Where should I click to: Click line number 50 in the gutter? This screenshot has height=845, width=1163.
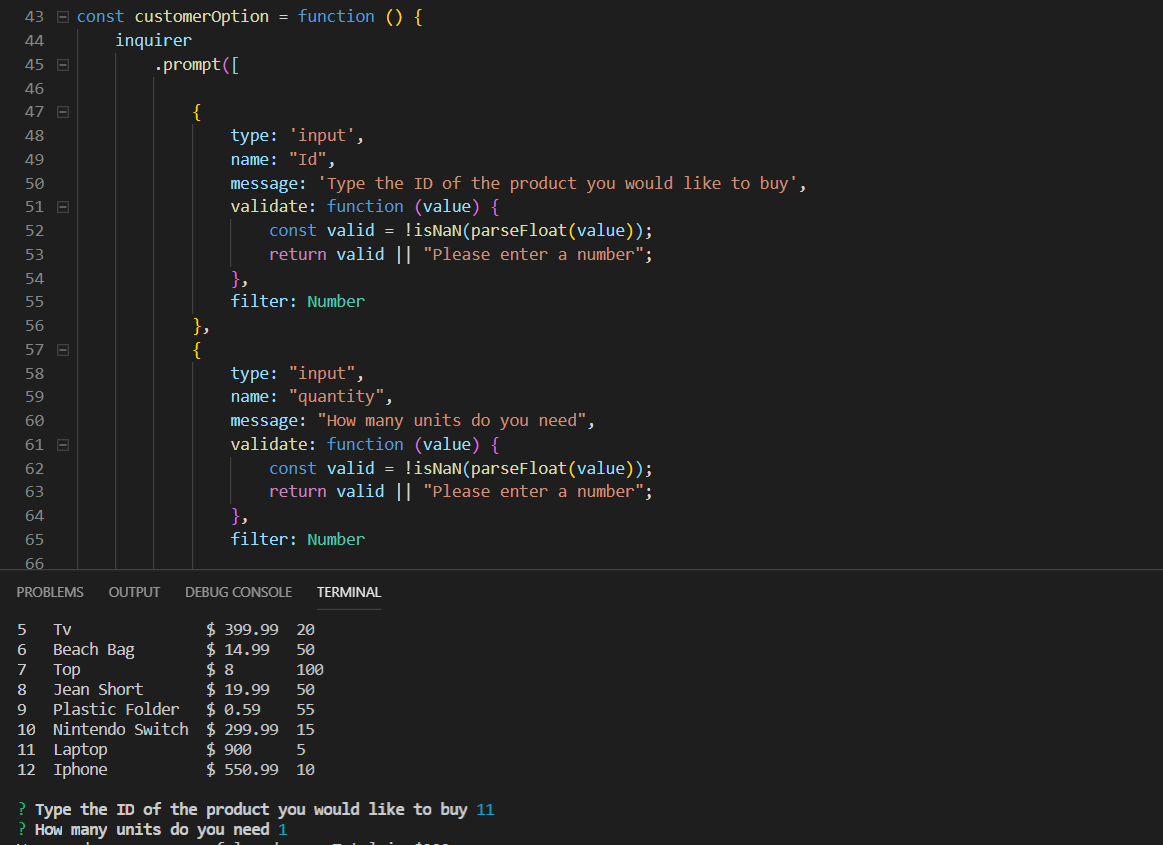tap(34, 183)
